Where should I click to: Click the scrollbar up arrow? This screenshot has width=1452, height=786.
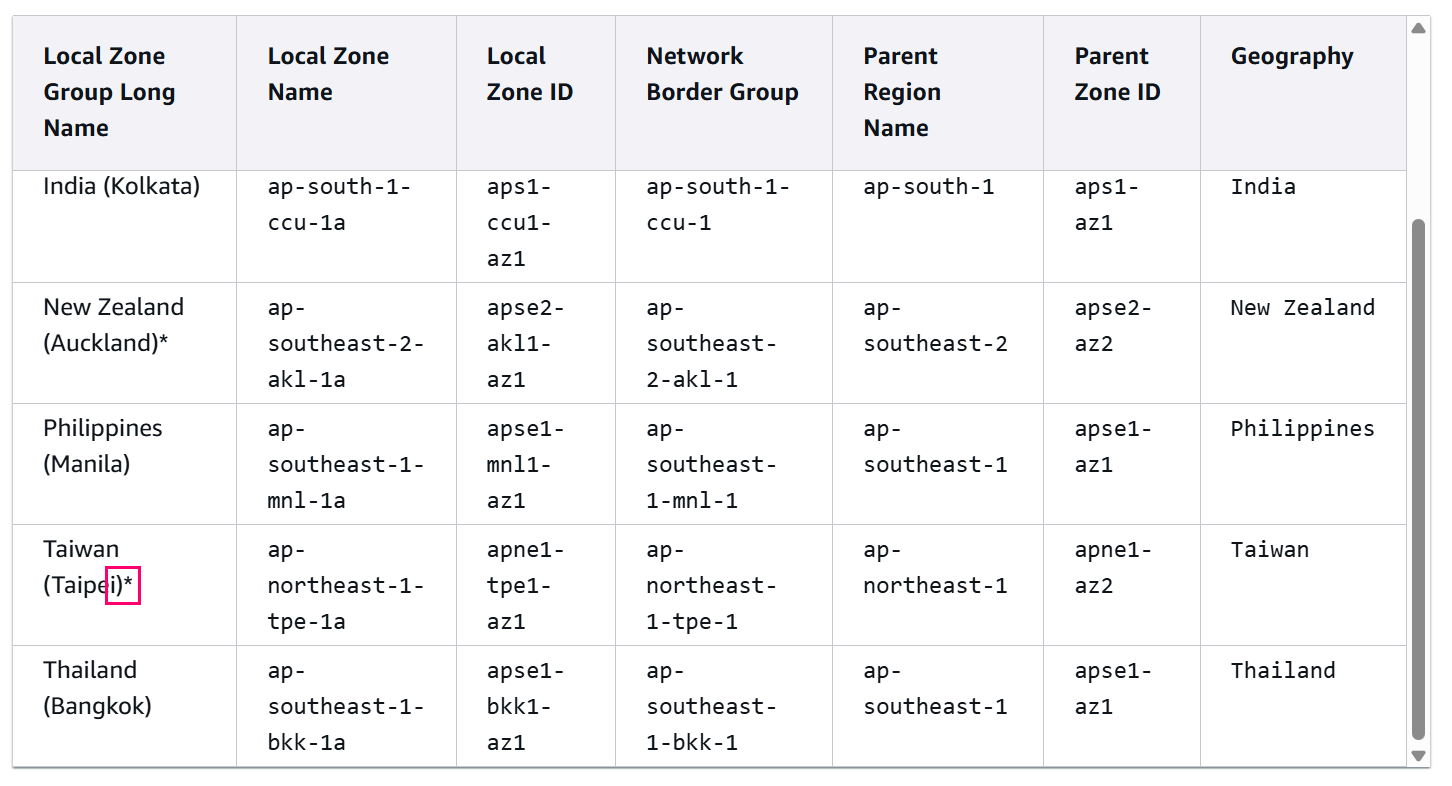(1419, 27)
